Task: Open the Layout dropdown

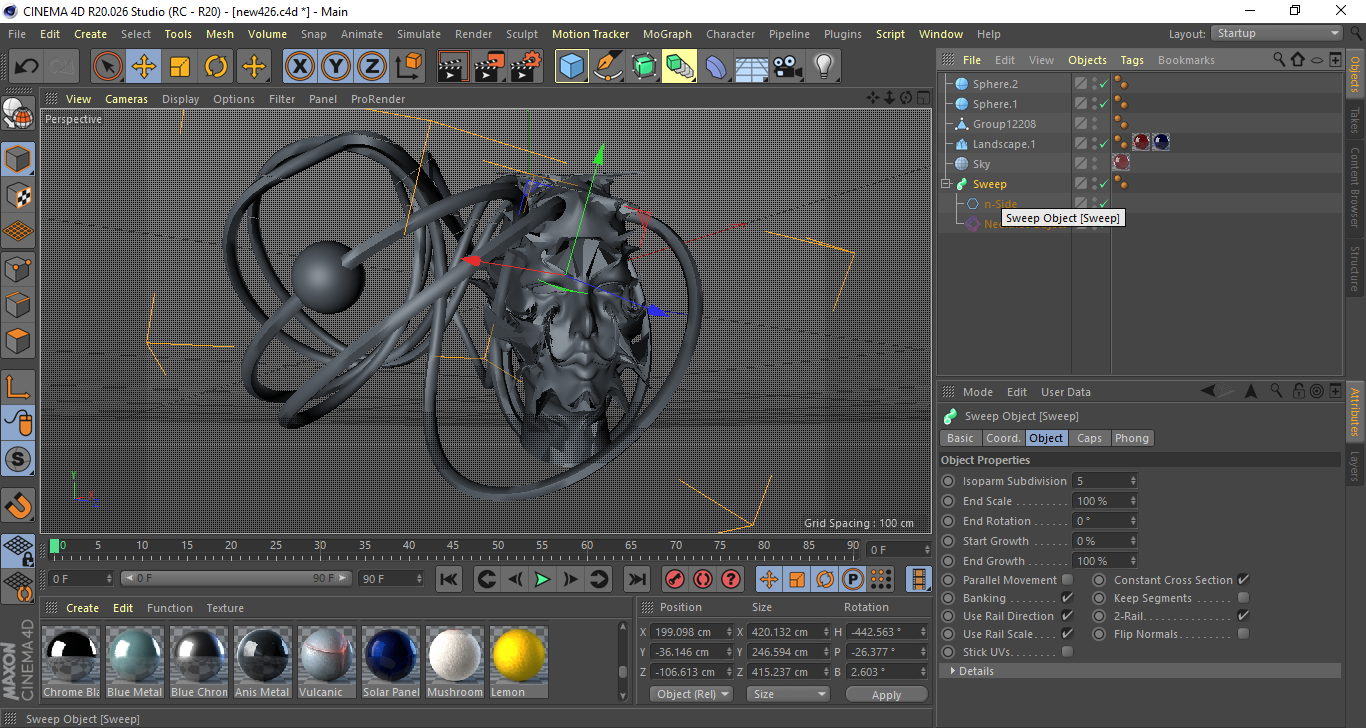Action: point(1277,33)
